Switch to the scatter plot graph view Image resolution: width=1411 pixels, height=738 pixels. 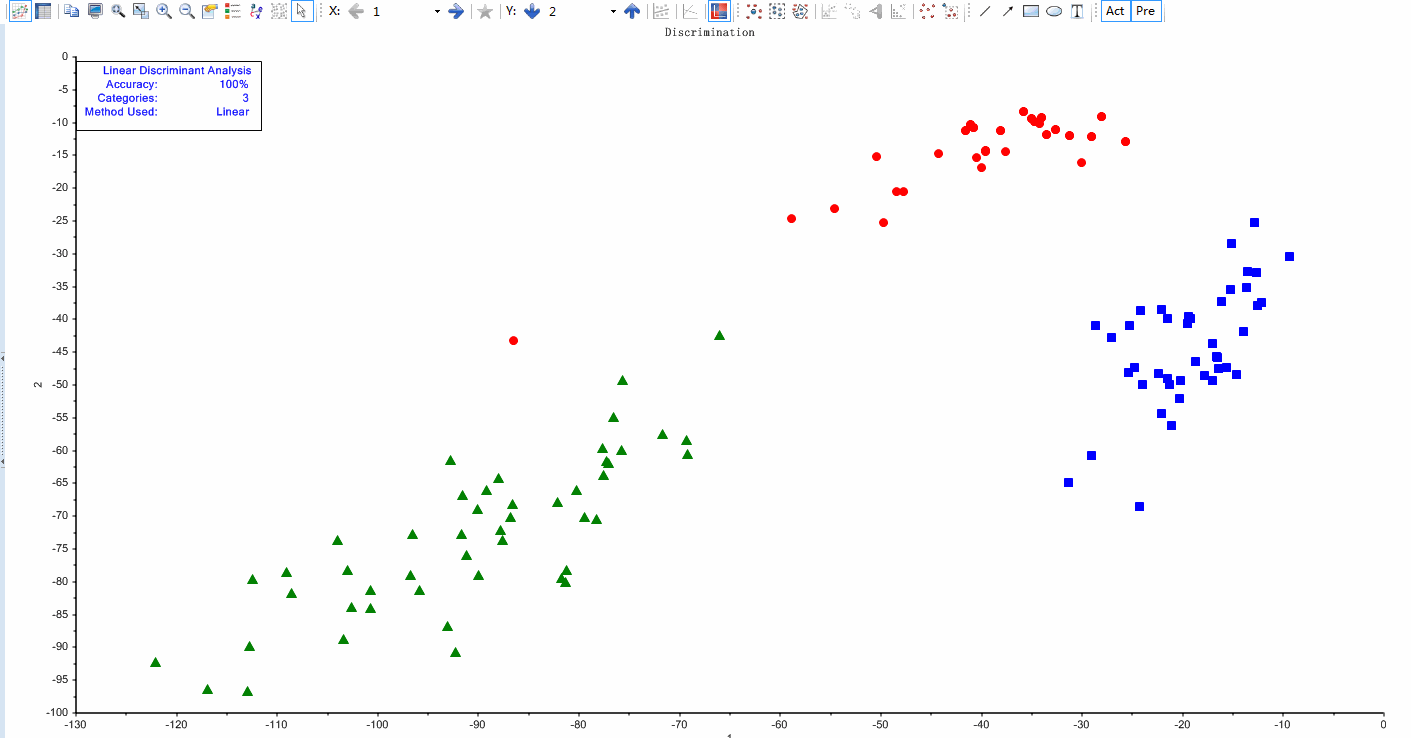click(20, 11)
